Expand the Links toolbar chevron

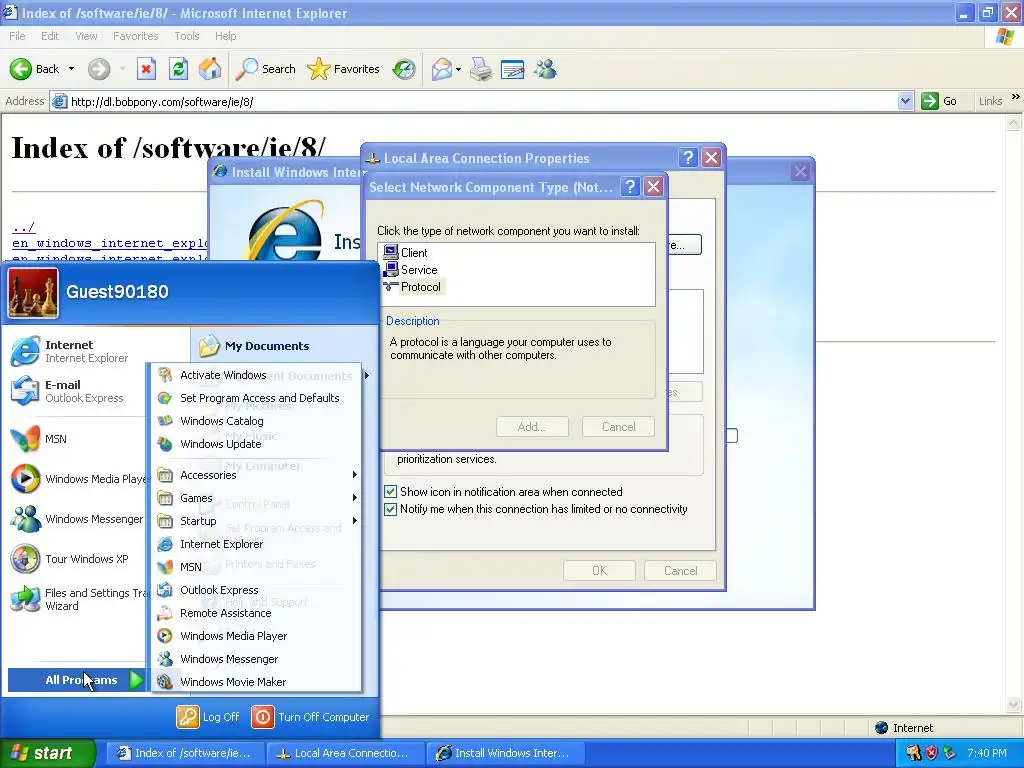click(x=1016, y=97)
